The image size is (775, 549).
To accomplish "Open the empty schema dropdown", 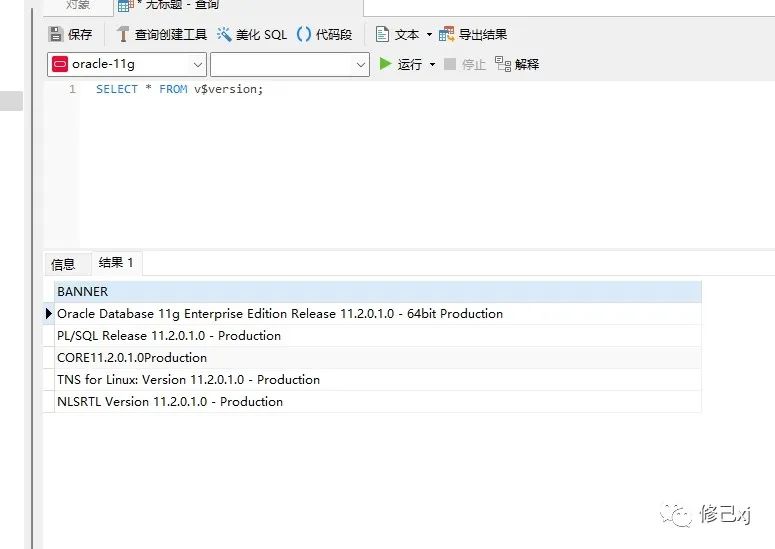I will click(290, 64).
